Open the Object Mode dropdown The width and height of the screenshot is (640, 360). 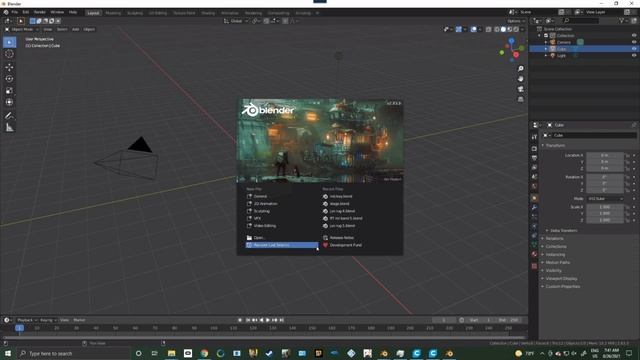pos(21,29)
